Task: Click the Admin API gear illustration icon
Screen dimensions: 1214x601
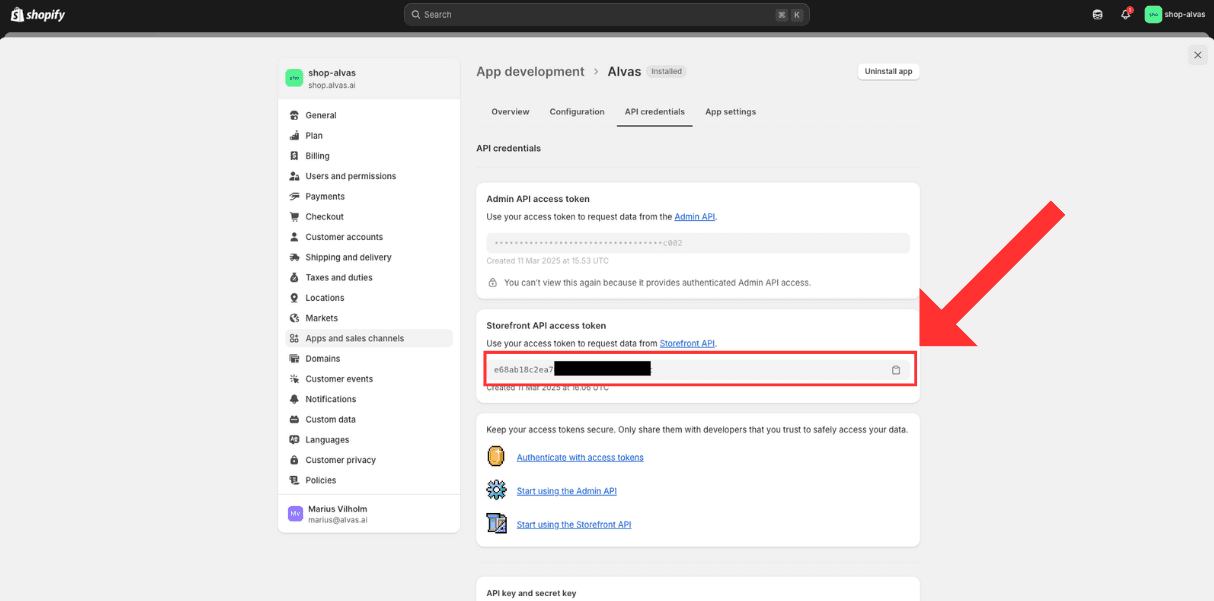Action: [497, 490]
